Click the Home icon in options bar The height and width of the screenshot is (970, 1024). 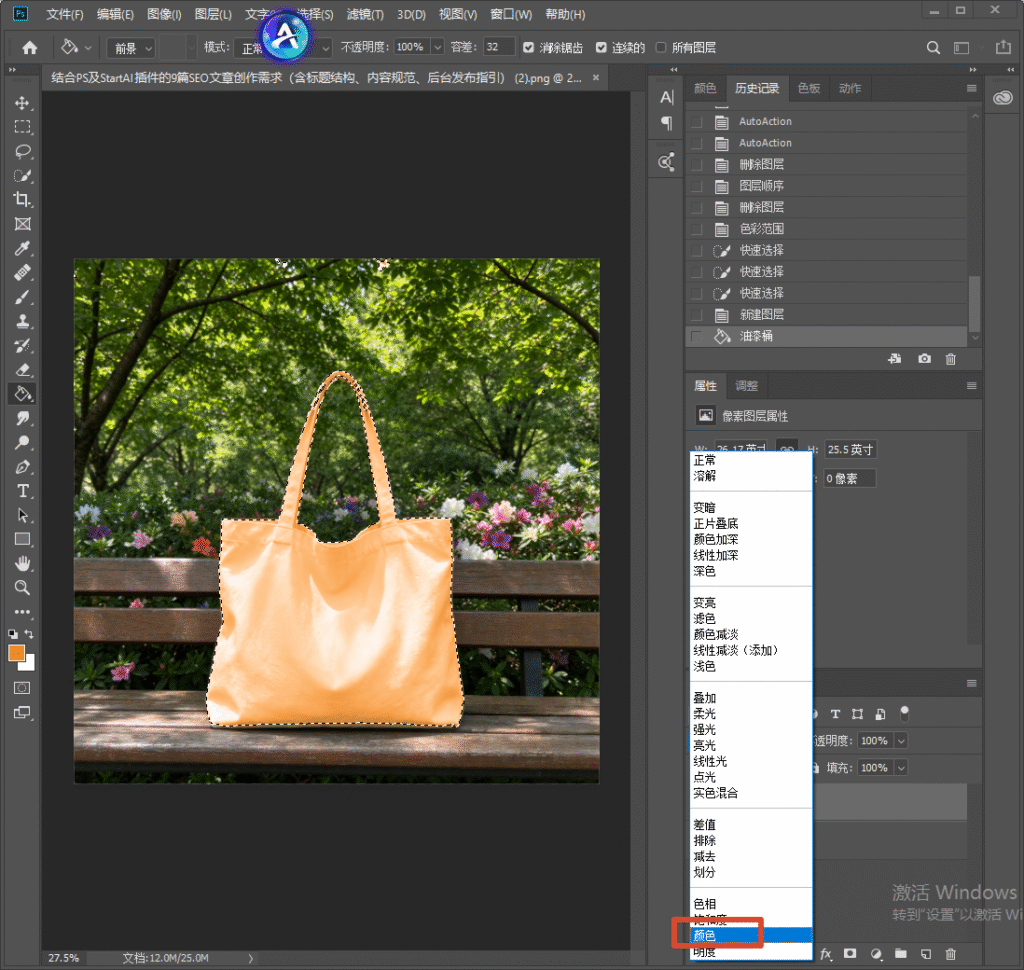(29, 48)
